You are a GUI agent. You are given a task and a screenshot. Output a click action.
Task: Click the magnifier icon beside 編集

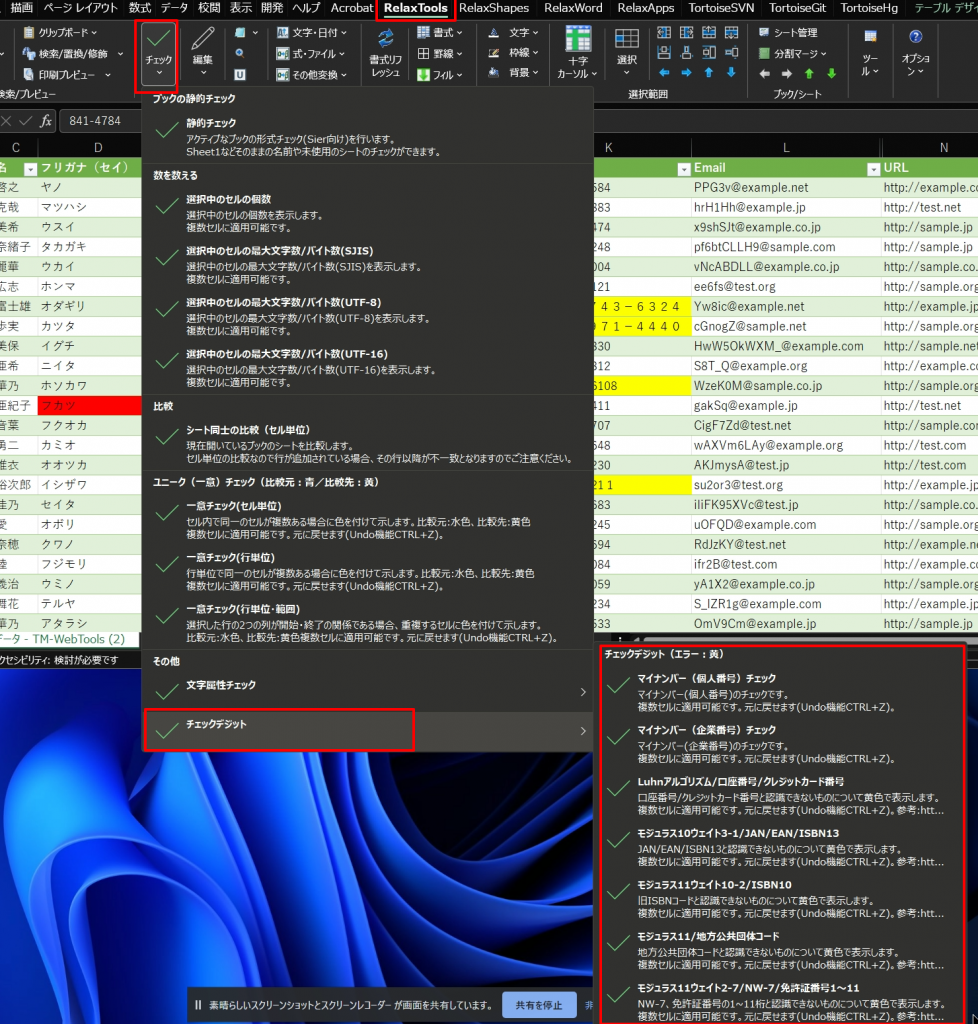coord(240,54)
